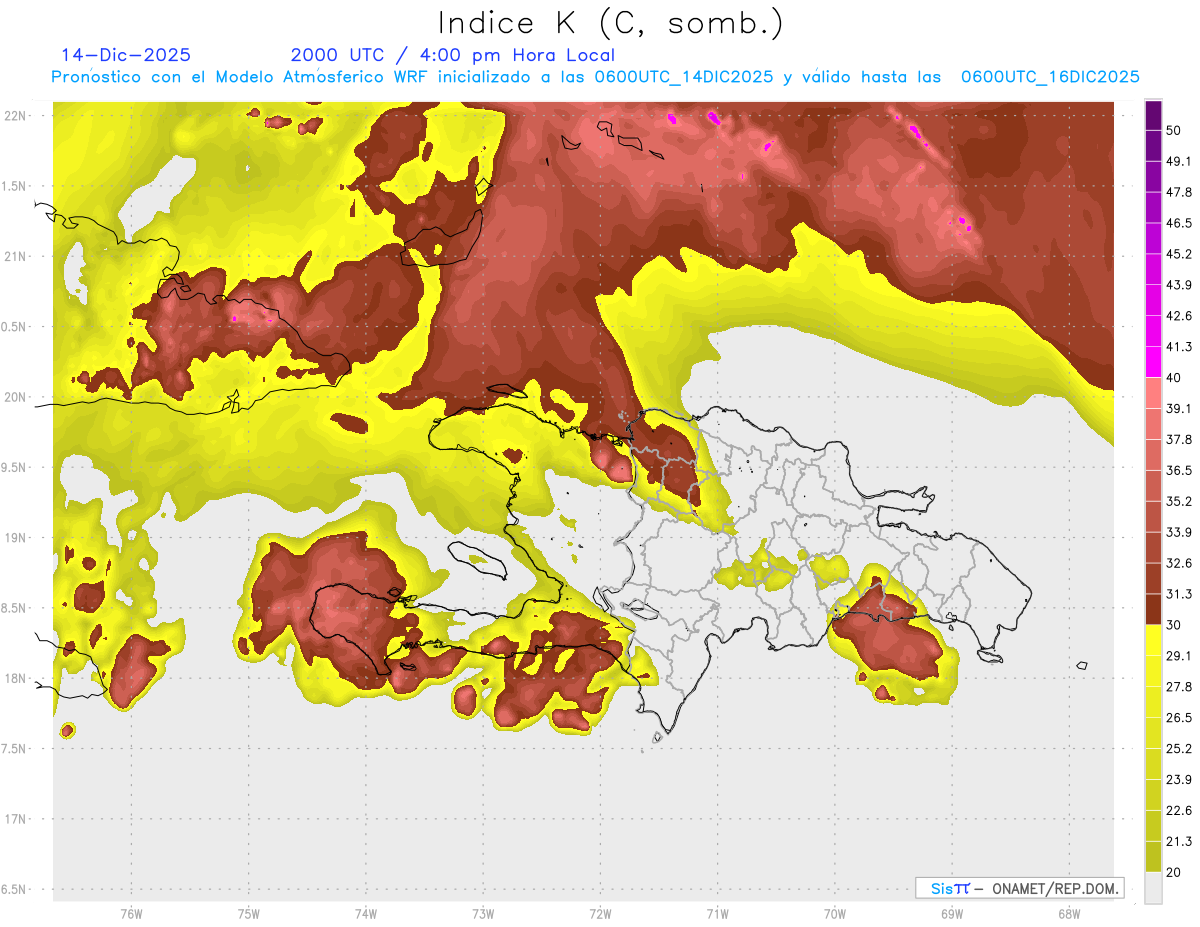Viewport: 1200px width, 927px height.
Task: Click the color bar value 45.2
Action: (1178, 254)
